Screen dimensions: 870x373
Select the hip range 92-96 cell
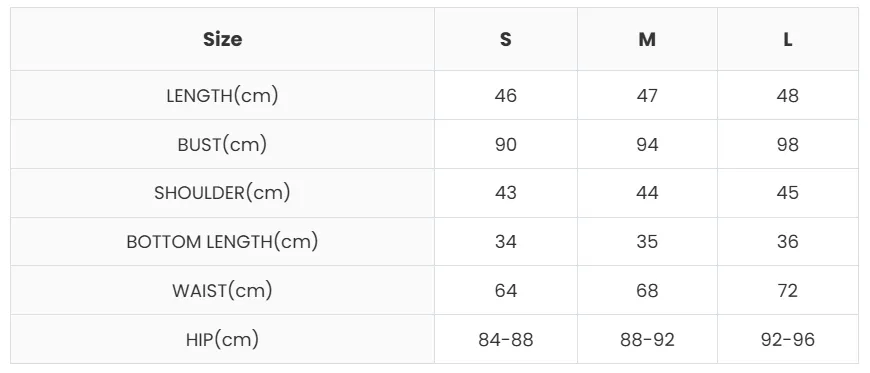(x=788, y=339)
